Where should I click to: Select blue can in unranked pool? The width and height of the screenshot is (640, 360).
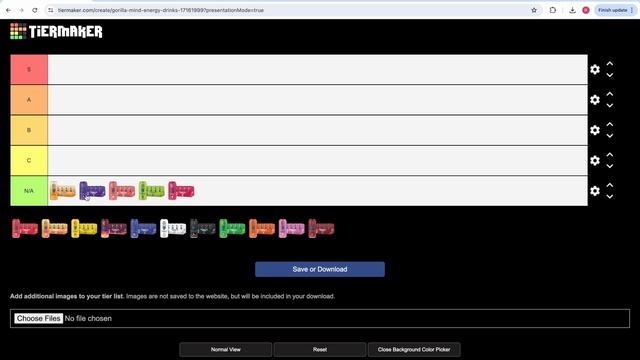tap(143, 228)
